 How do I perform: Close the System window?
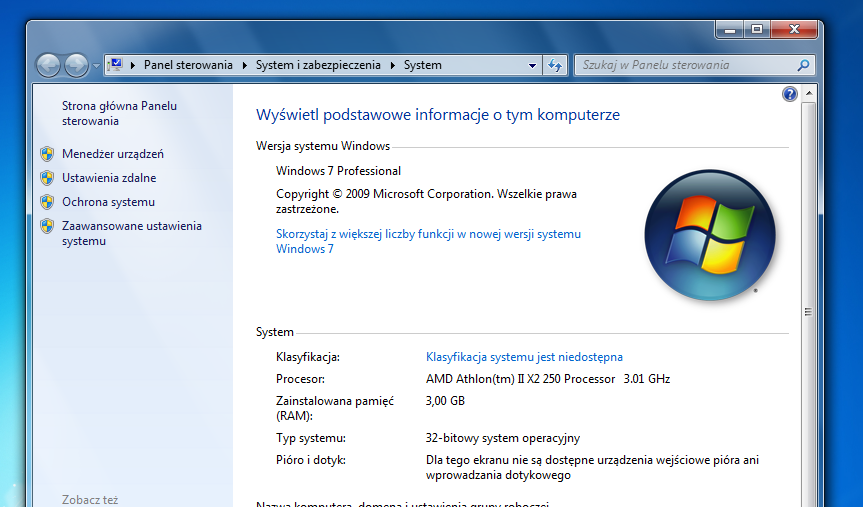[x=794, y=30]
